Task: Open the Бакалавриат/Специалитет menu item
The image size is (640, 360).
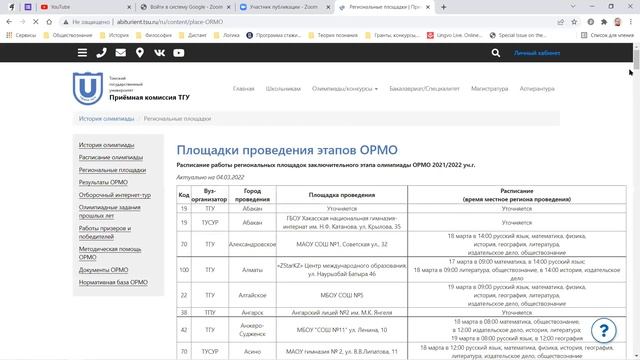Action: pyautogui.click(x=424, y=89)
